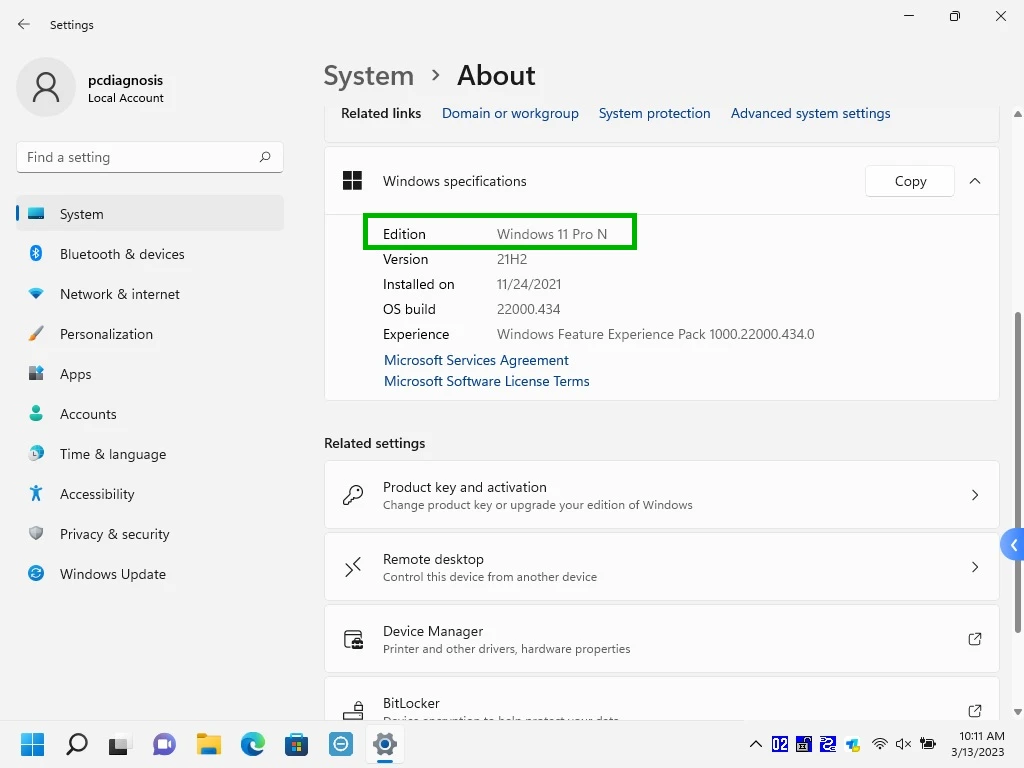This screenshot has height=768, width=1024.
Task: Open Windows Update from sidebar
Action: click(112, 574)
